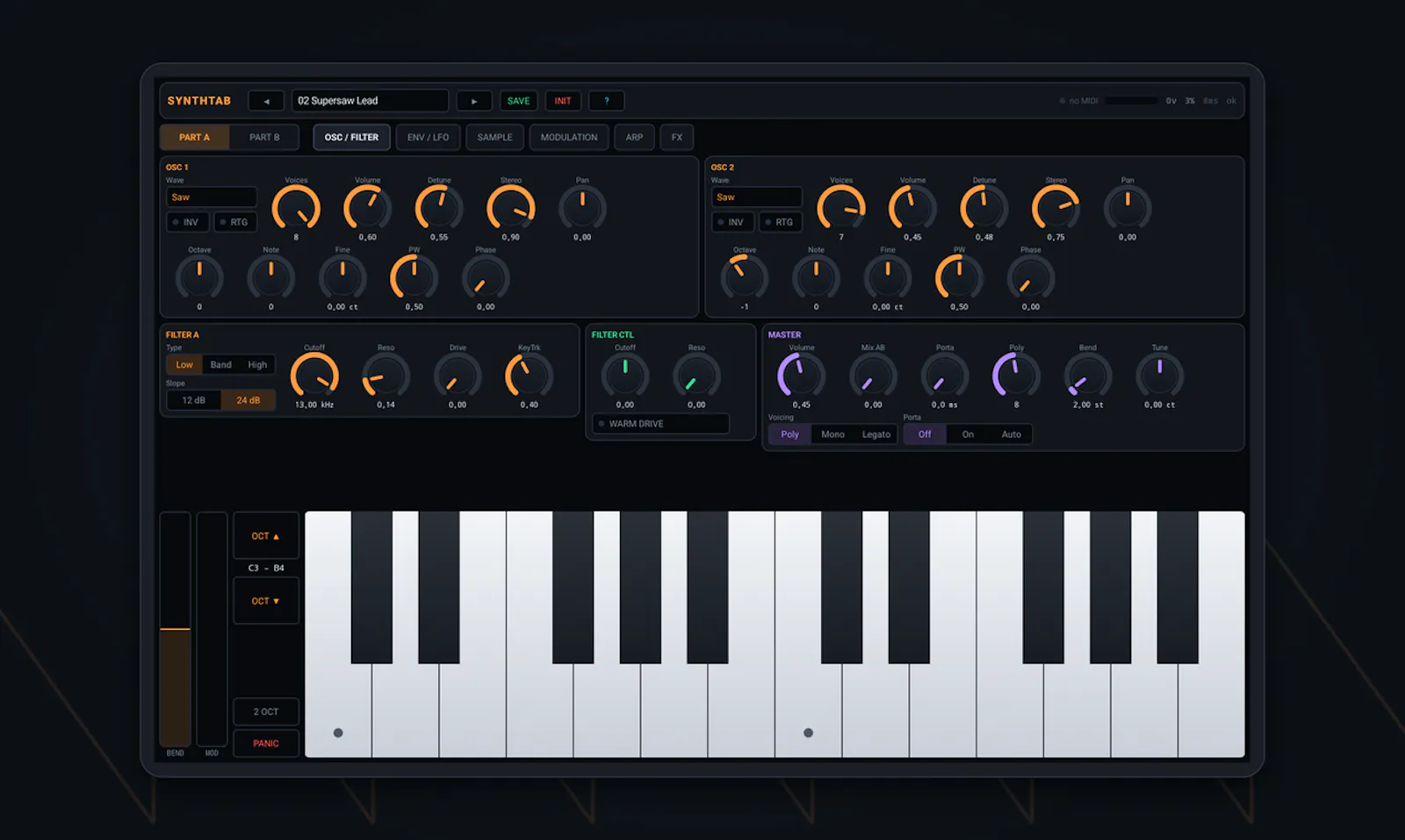Image resolution: width=1405 pixels, height=840 pixels.
Task: Set Porta mode to On
Action: (x=968, y=434)
